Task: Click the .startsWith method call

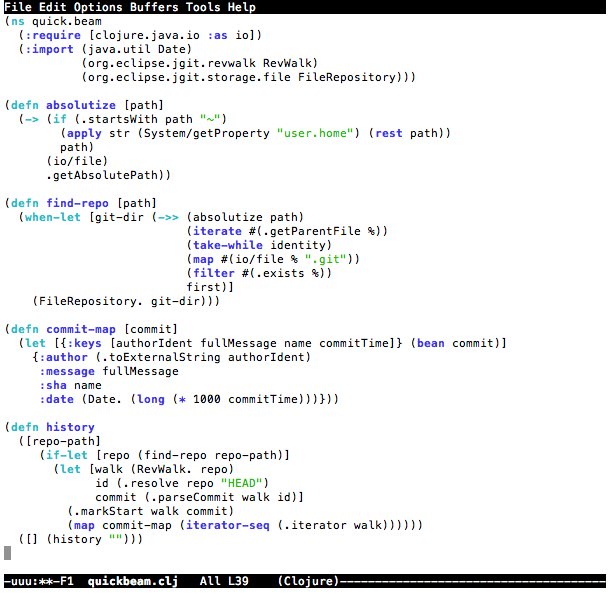Action: click(x=119, y=119)
